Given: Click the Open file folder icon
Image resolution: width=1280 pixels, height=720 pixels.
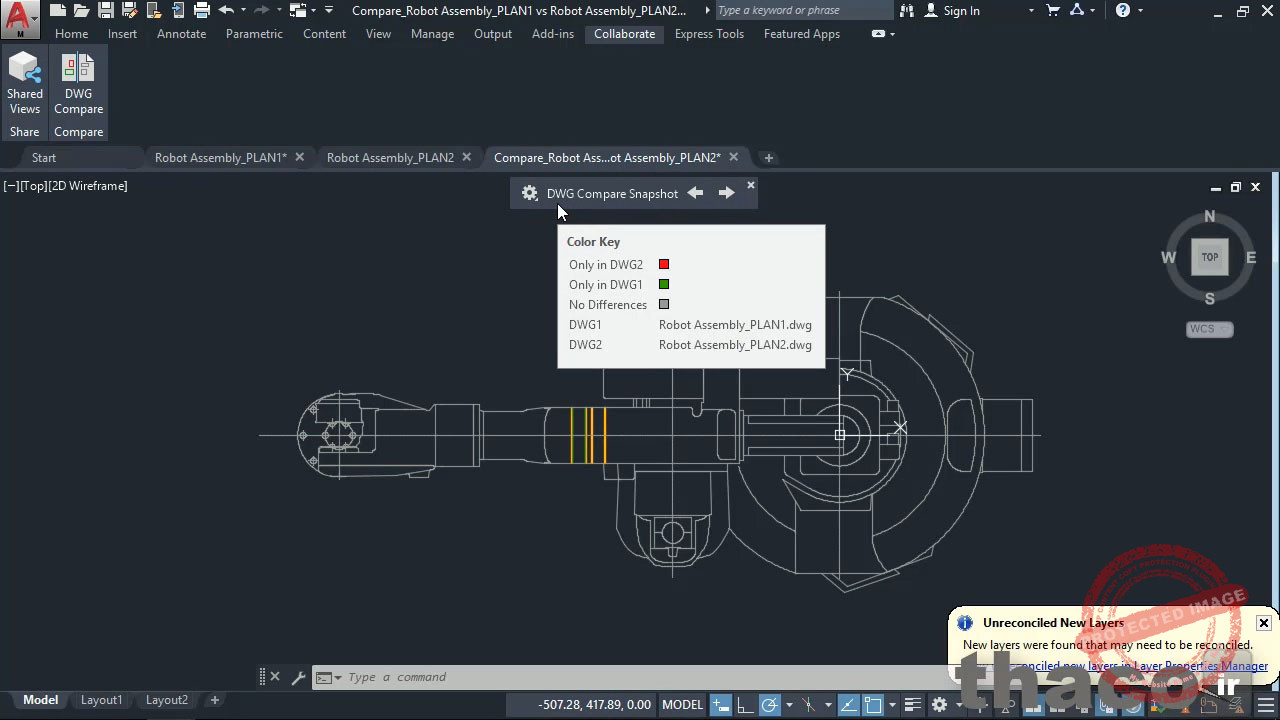Looking at the screenshot, I should pyautogui.click(x=82, y=11).
